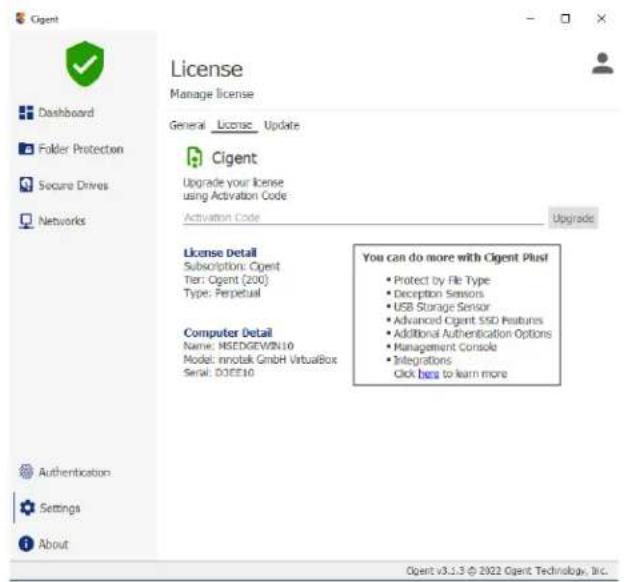Click the 'Manage license' subtitle

[212, 94]
